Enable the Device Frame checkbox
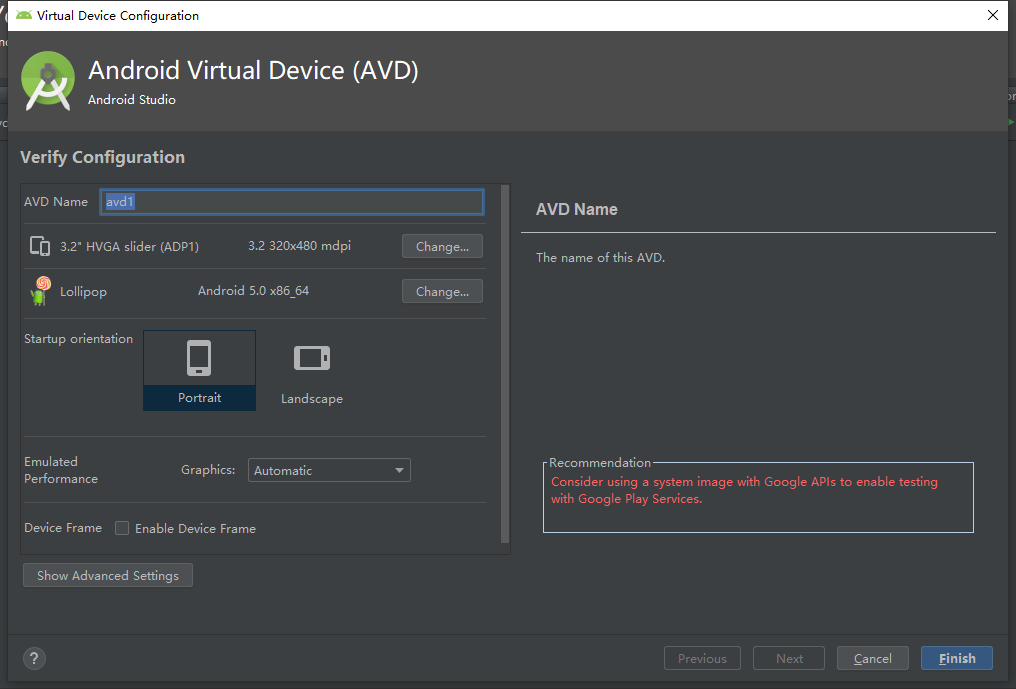The image size is (1016, 689). point(122,528)
